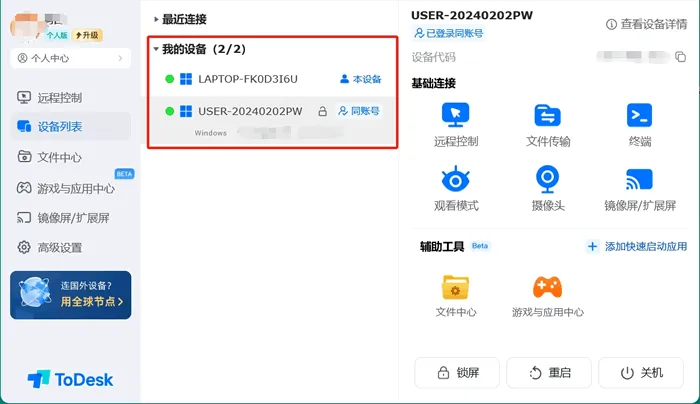This screenshot has height=404, width=700.
Task: Open 文件中心 in the sidebar
Action: (x=71, y=157)
